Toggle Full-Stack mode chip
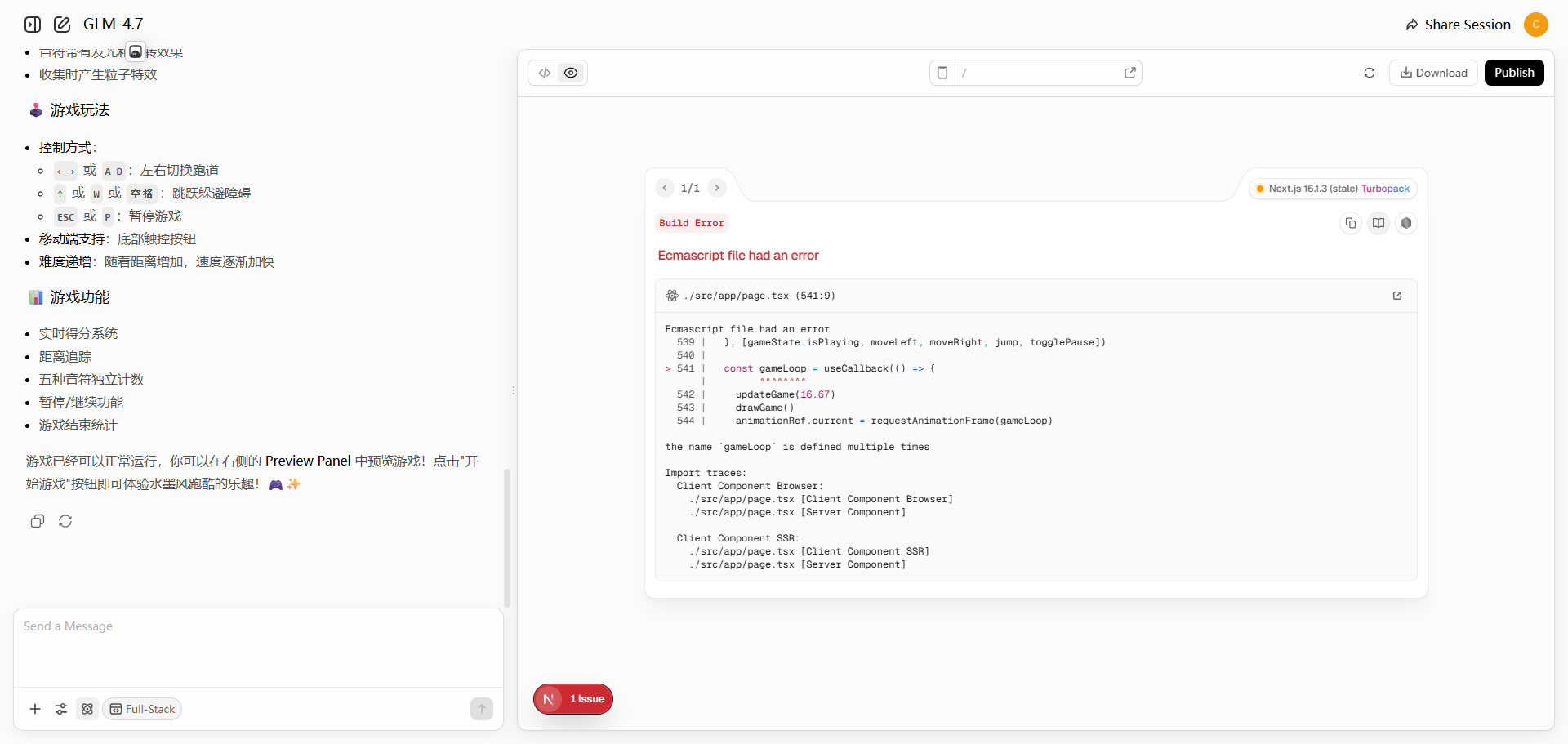Image resolution: width=1568 pixels, height=744 pixels. (142, 709)
